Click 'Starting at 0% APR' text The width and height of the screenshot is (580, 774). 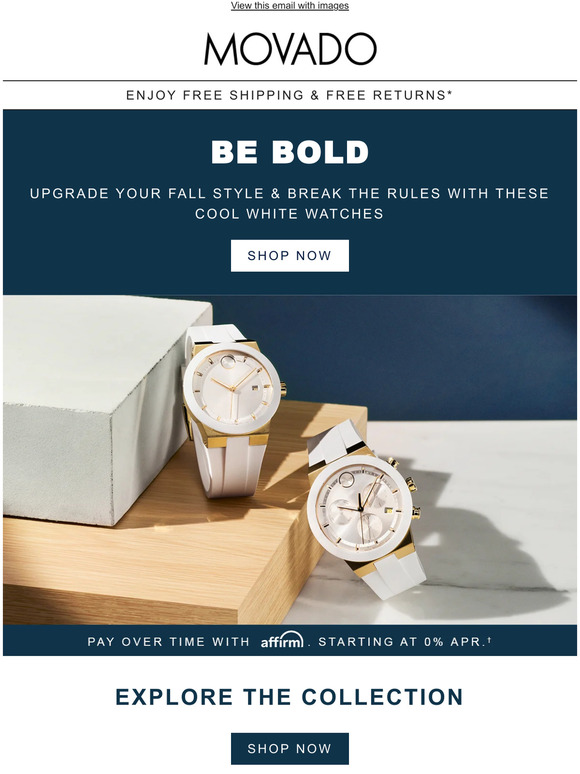pos(404,642)
